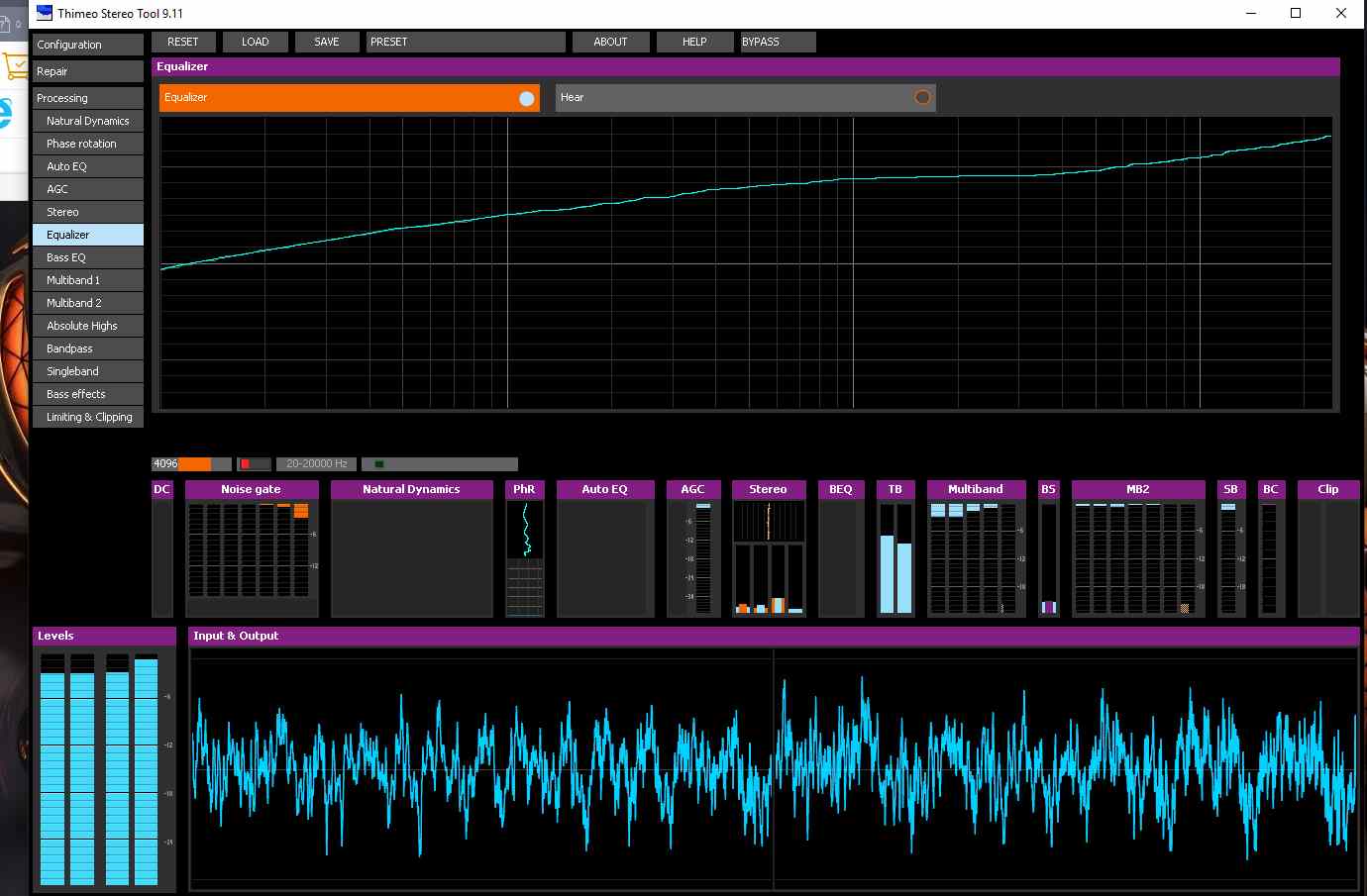Toggle the BYPASS button
1367x896 pixels.
778,42
